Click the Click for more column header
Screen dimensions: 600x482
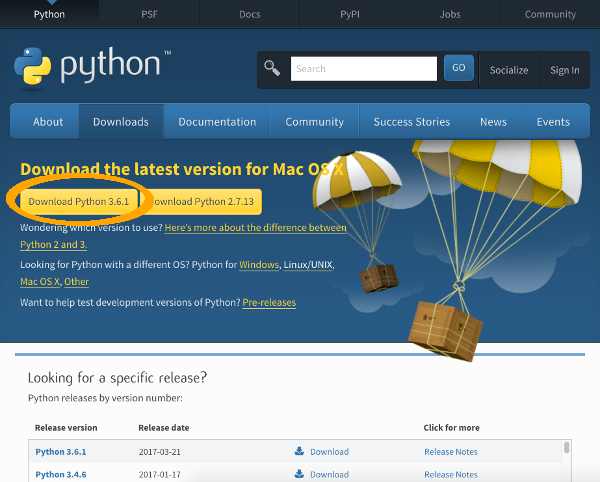point(452,428)
